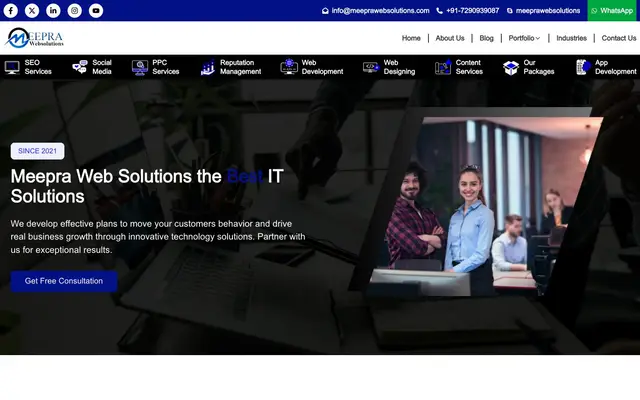Viewport: 640px width, 400px height.
Task: Click the App Development phone icon
Action: tap(583, 67)
